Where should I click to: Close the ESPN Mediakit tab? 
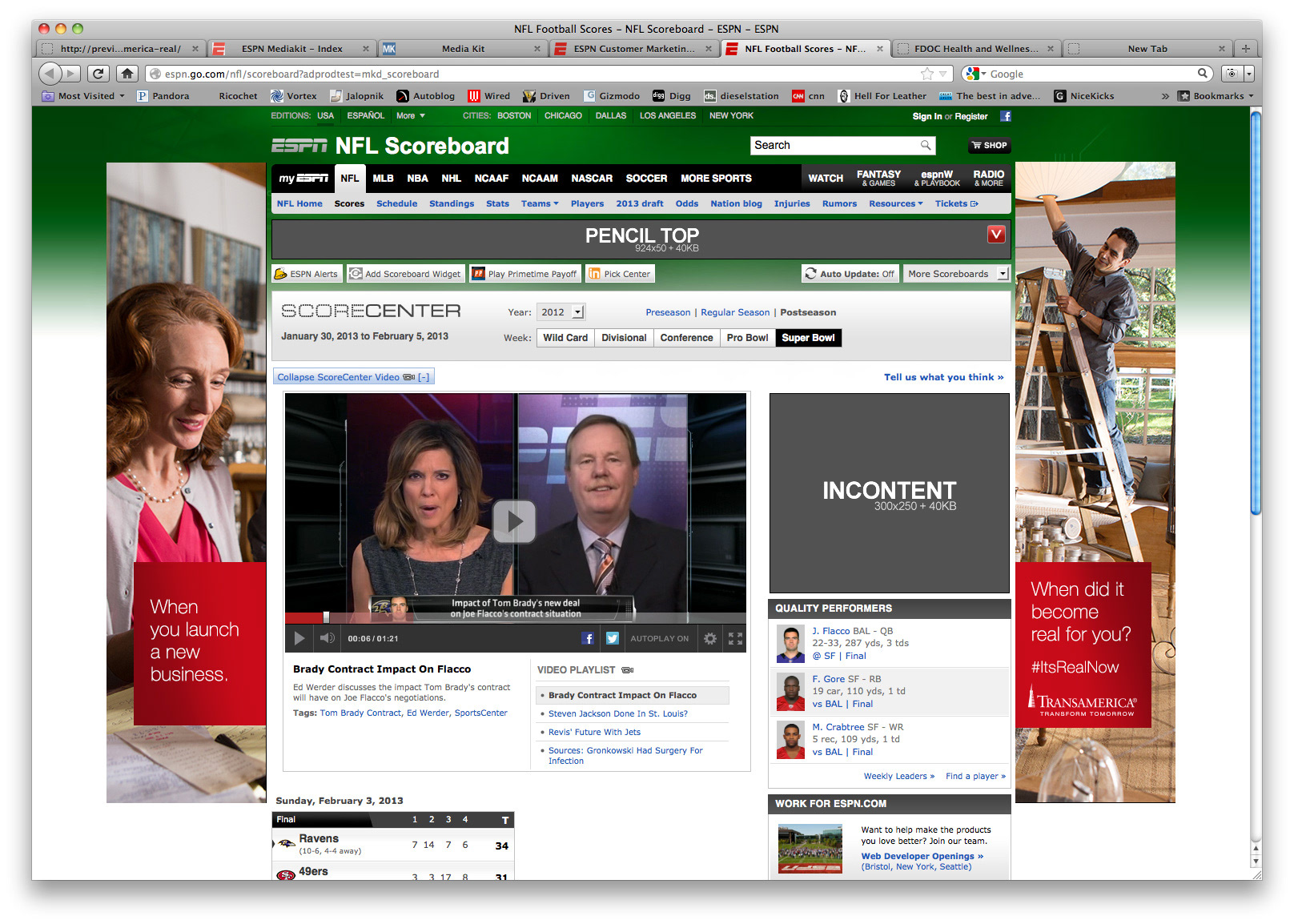point(366,49)
